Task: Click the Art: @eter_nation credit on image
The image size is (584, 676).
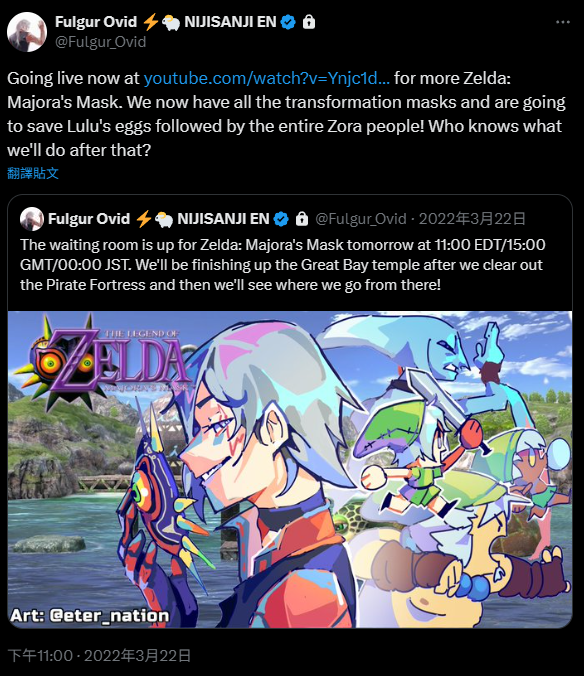Action: pos(90,615)
